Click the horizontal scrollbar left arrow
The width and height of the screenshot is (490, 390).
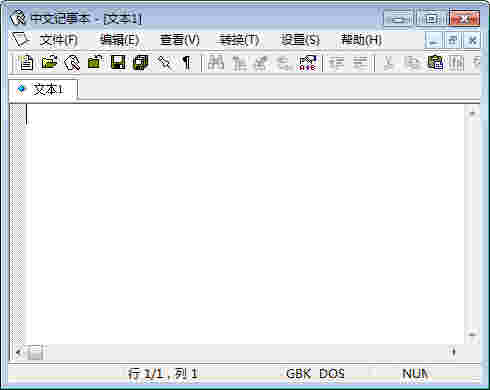tap(19, 352)
